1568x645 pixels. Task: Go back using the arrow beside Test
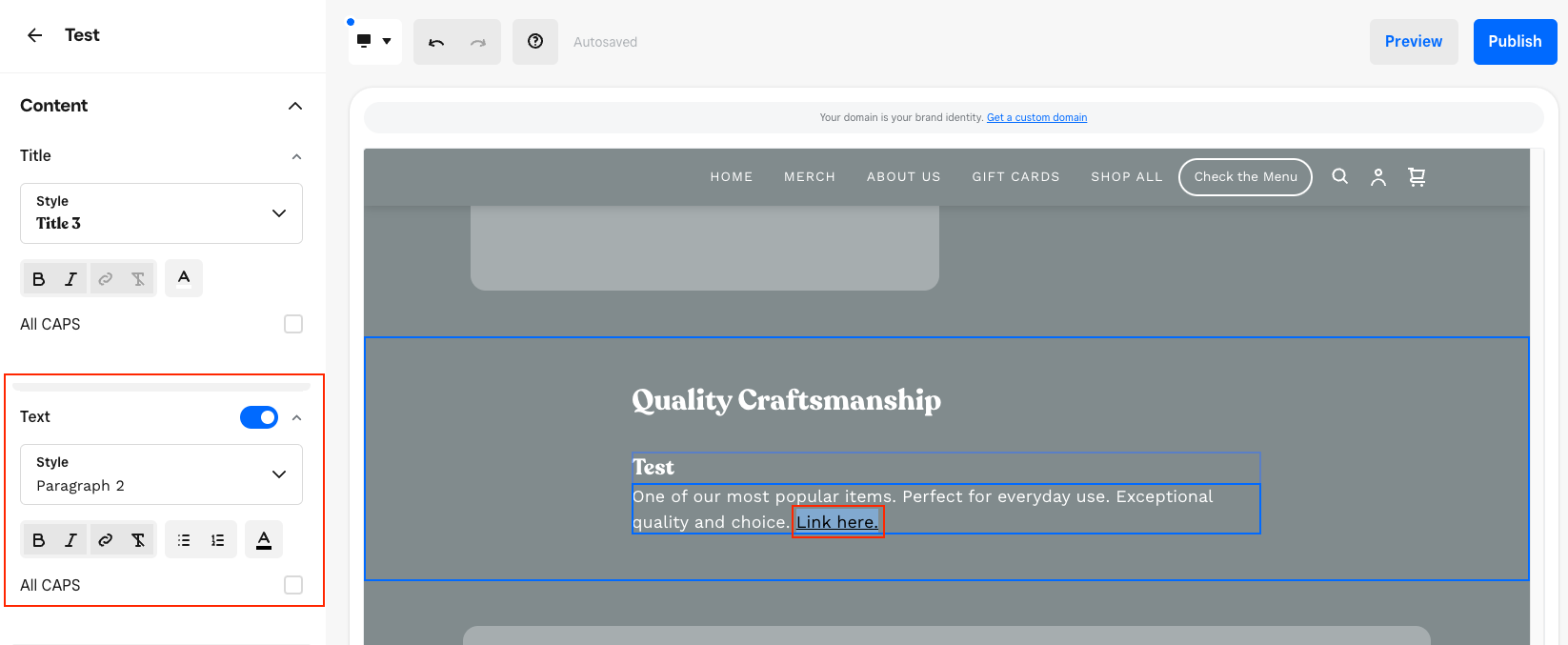pos(35,35)
